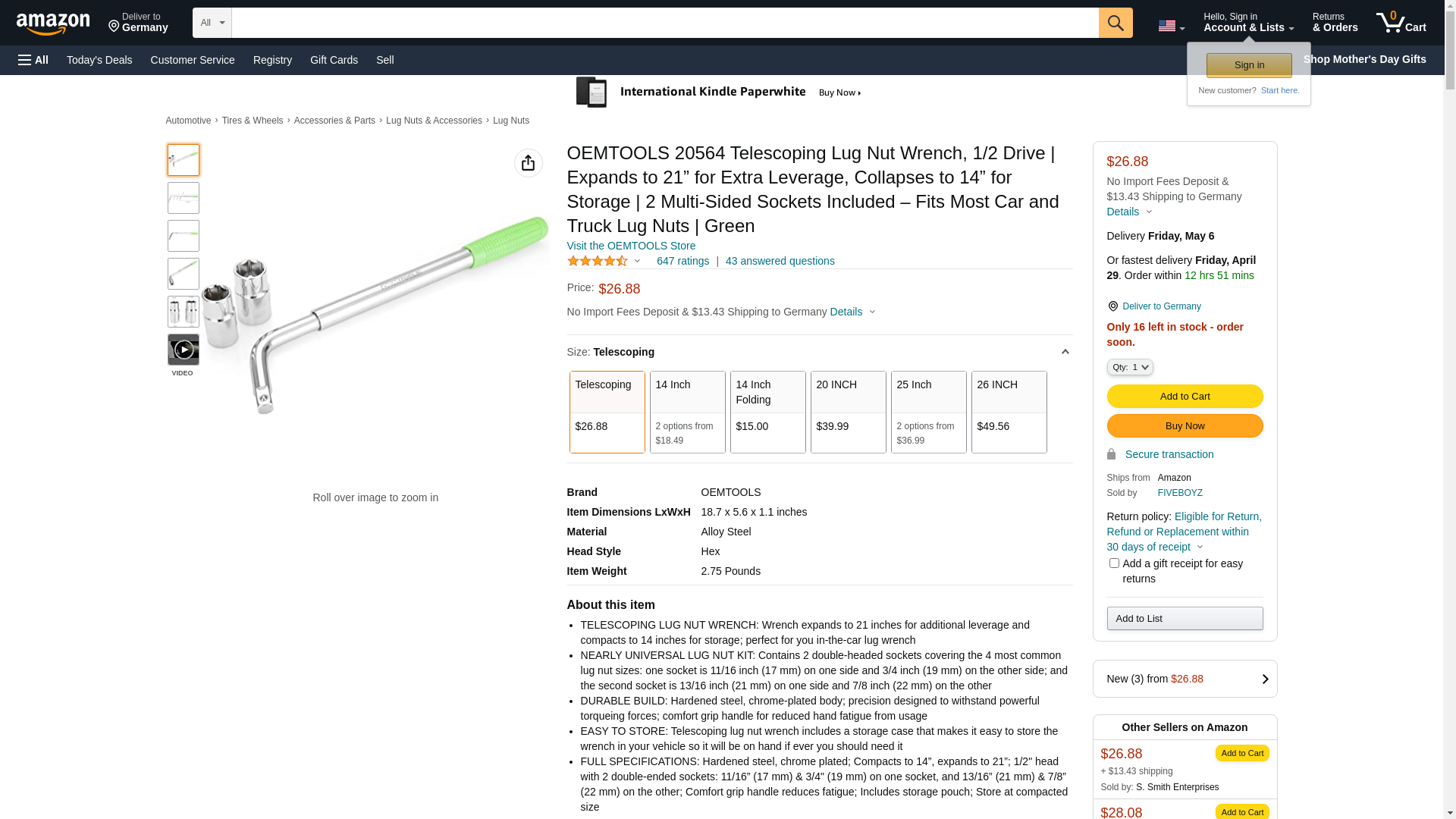Click the yellow Add to Cart button
Viewport: 1456px width, 819px height.
pyautogui.click(x=1184, y=396)
